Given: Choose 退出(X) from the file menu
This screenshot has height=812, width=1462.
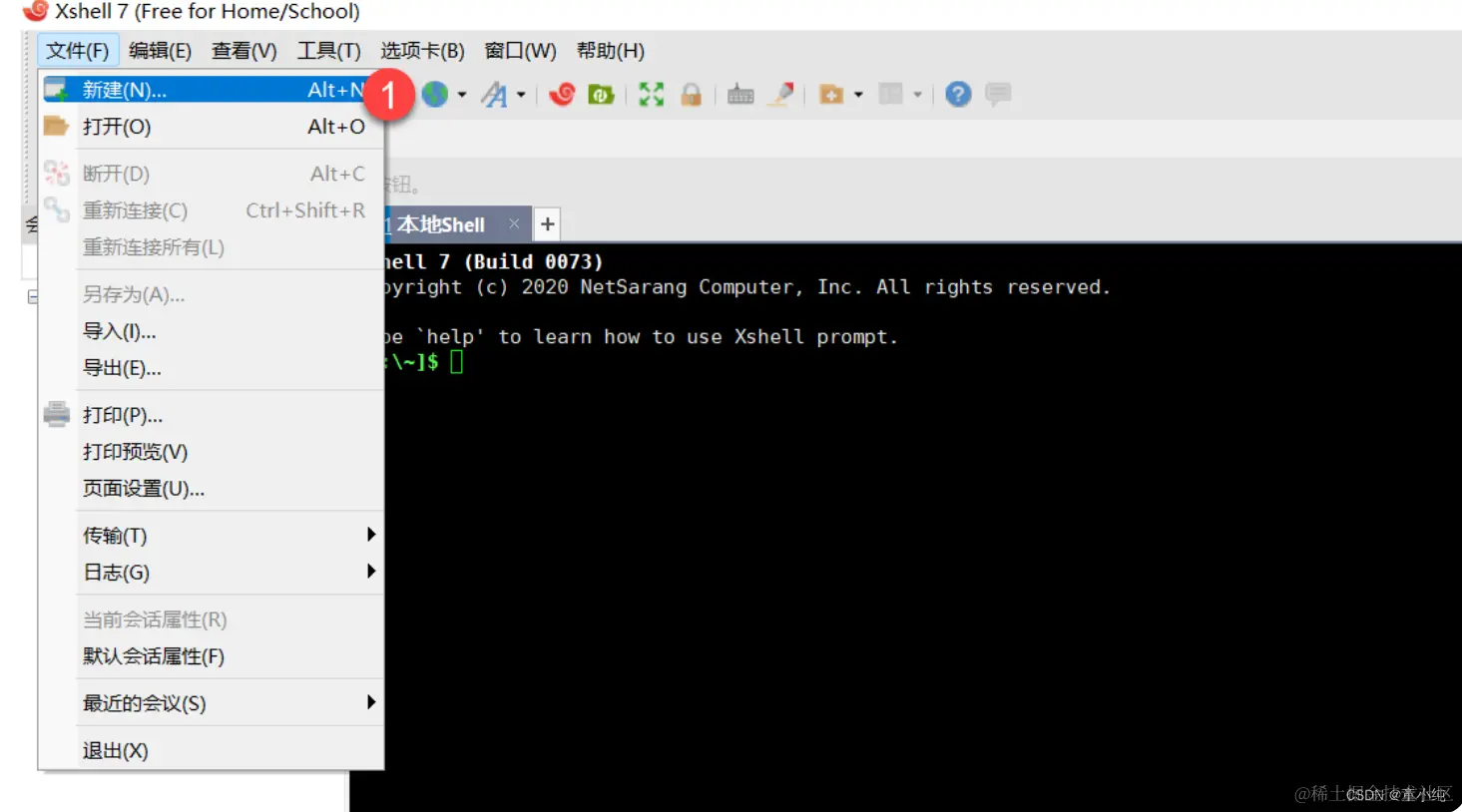Looking at the screenshot, I should (x=211, y=750).
